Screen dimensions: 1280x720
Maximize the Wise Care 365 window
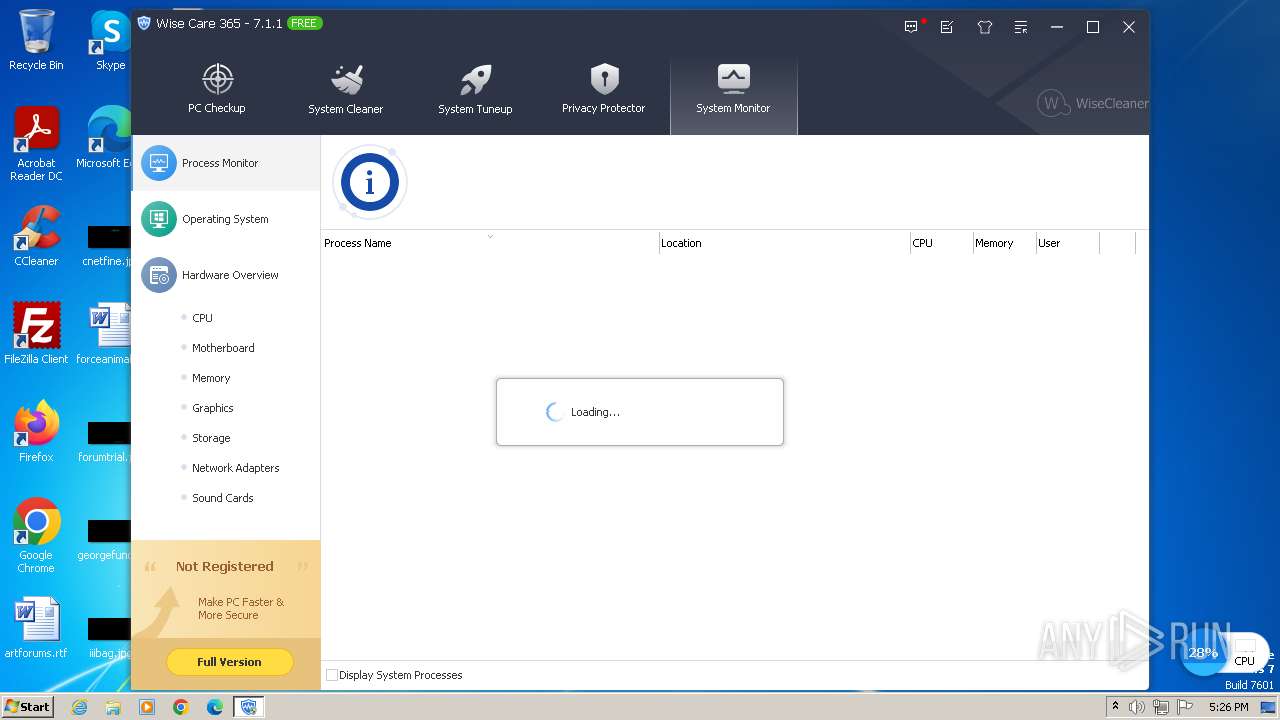[x=1093, y=27]
